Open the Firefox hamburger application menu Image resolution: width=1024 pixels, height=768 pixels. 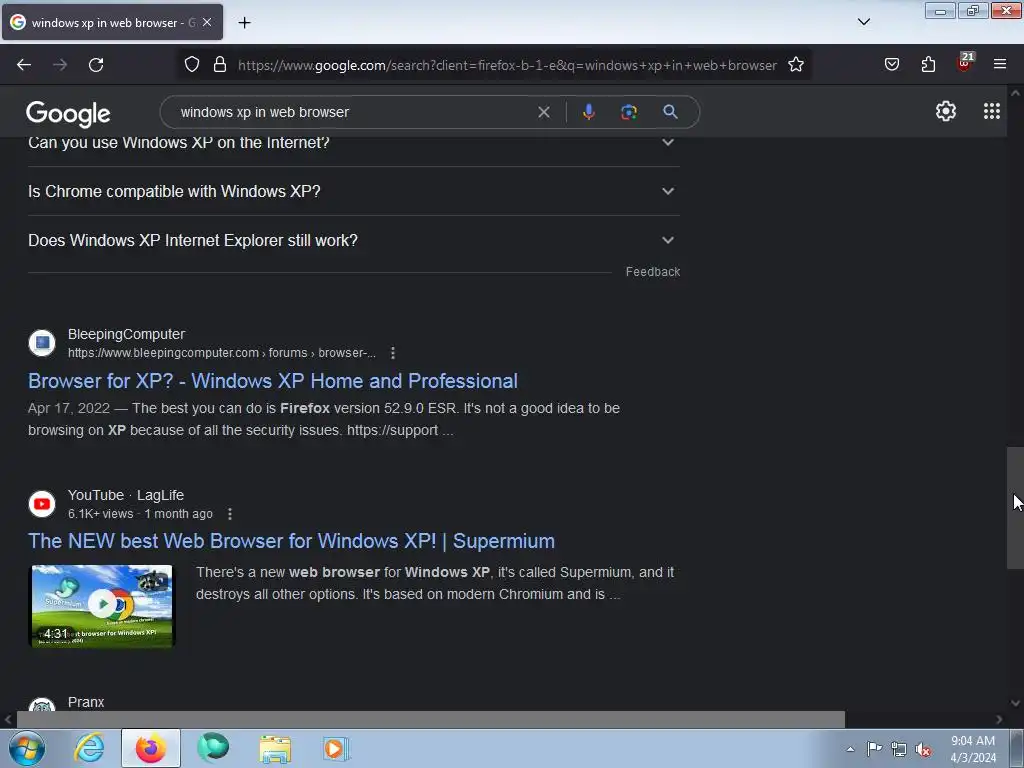(1000, 64)
